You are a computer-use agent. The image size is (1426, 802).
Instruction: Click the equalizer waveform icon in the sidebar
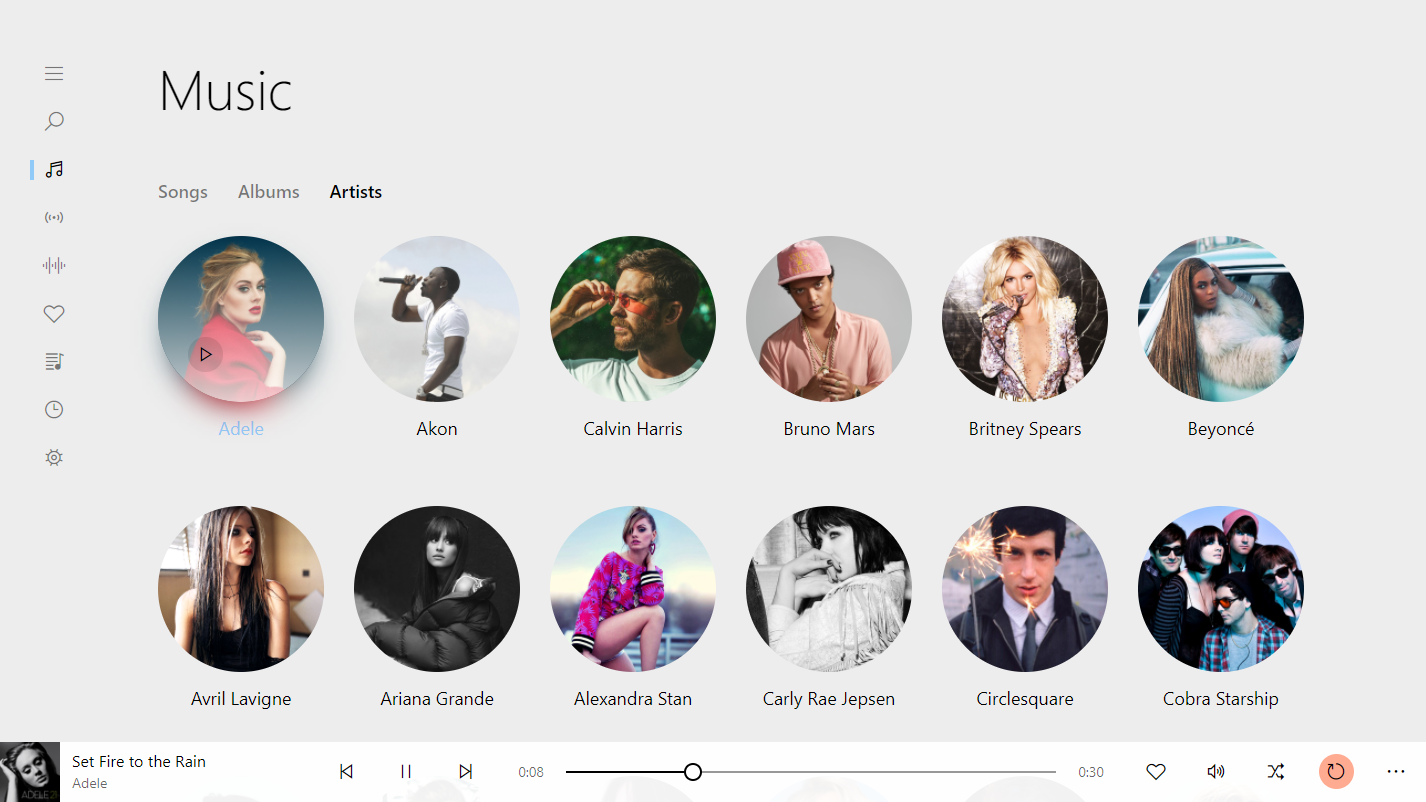[54, 265]
